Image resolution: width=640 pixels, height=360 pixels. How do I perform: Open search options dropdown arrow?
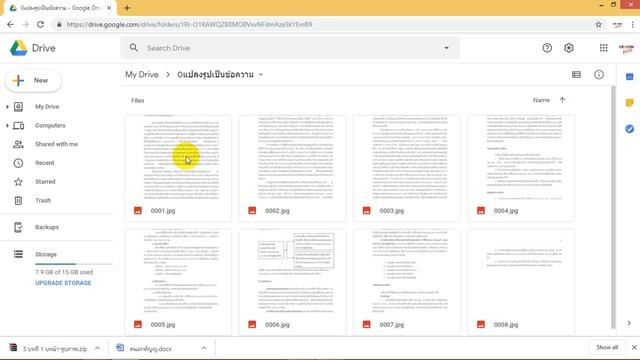pyautogui.click(x=446, y=48)
